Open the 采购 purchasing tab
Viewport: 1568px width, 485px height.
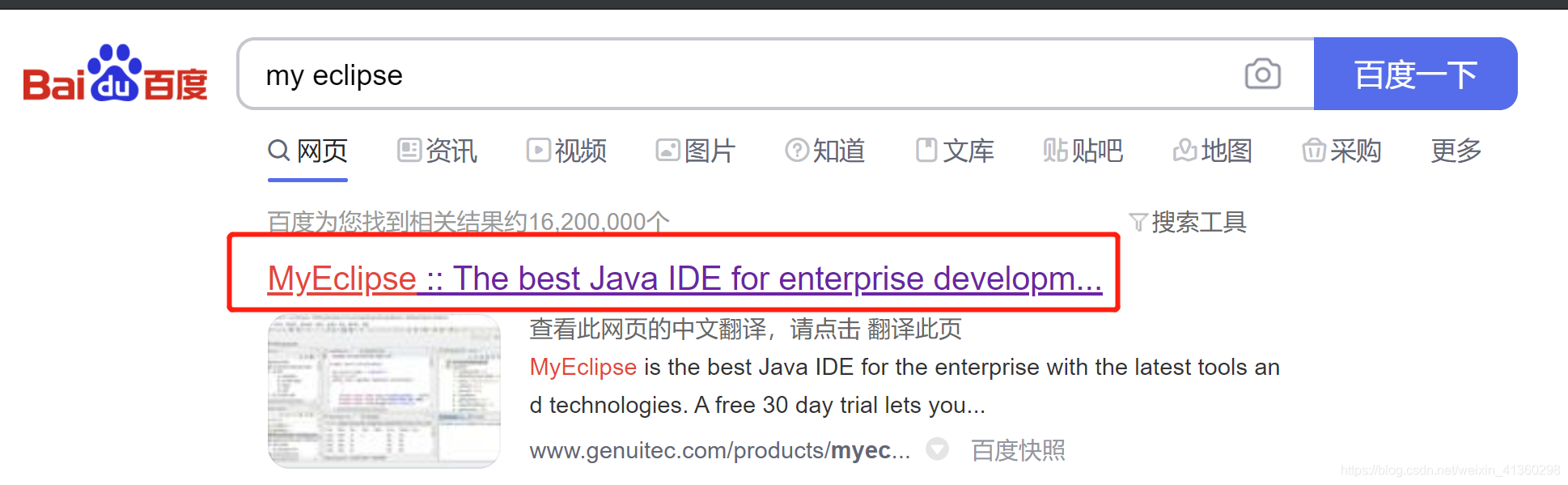tap(1341, 151)
